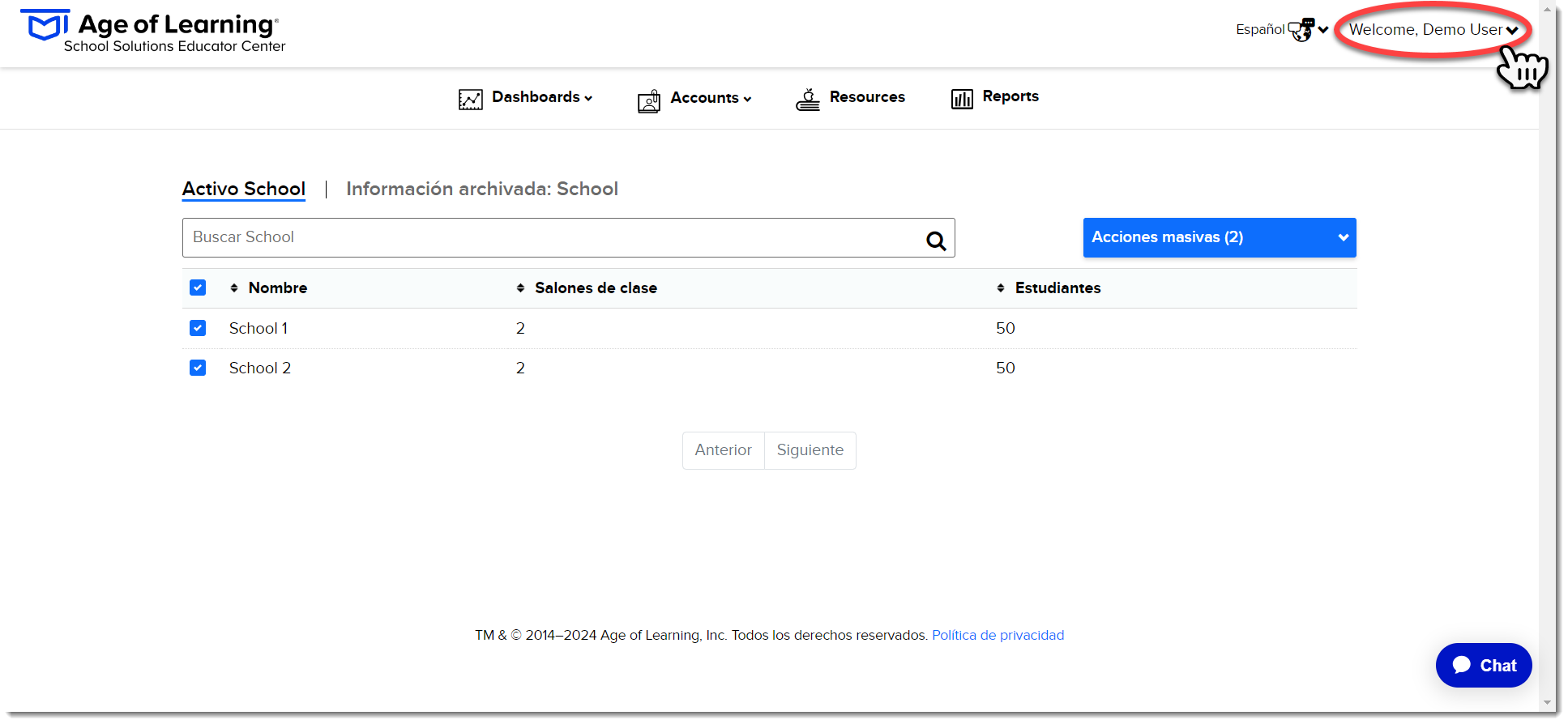Click the scrollbar up arrow
The width and height of the screenshot is (1568, 724).
tap(1547, 10)
